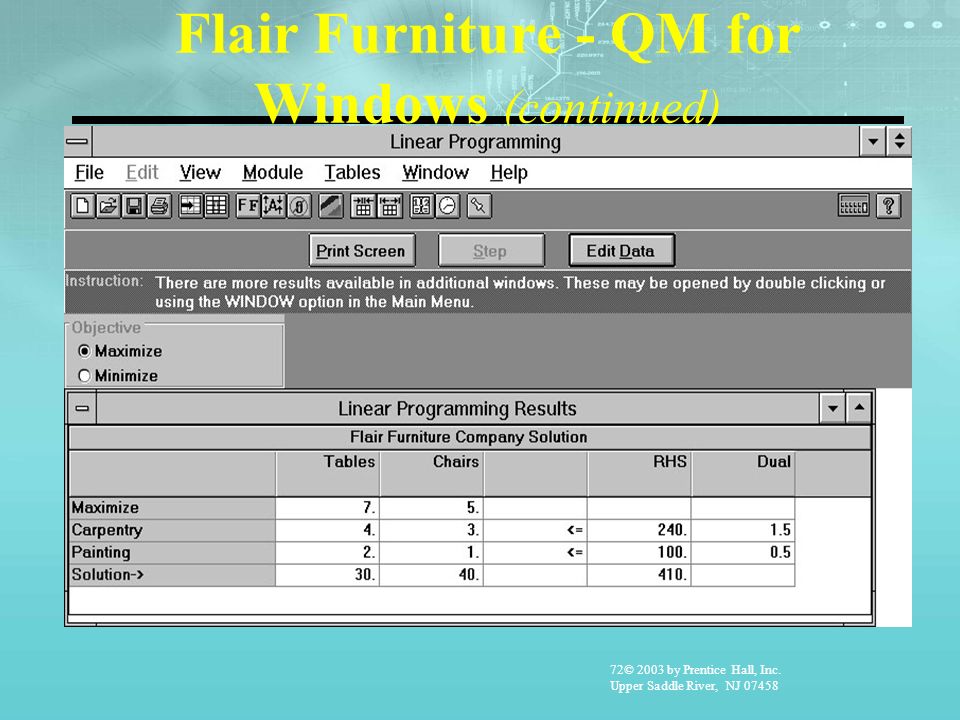Click the Painting RHS value 100.
The height and width of the screenshot is (720, 960).
[x=640, y=552]
